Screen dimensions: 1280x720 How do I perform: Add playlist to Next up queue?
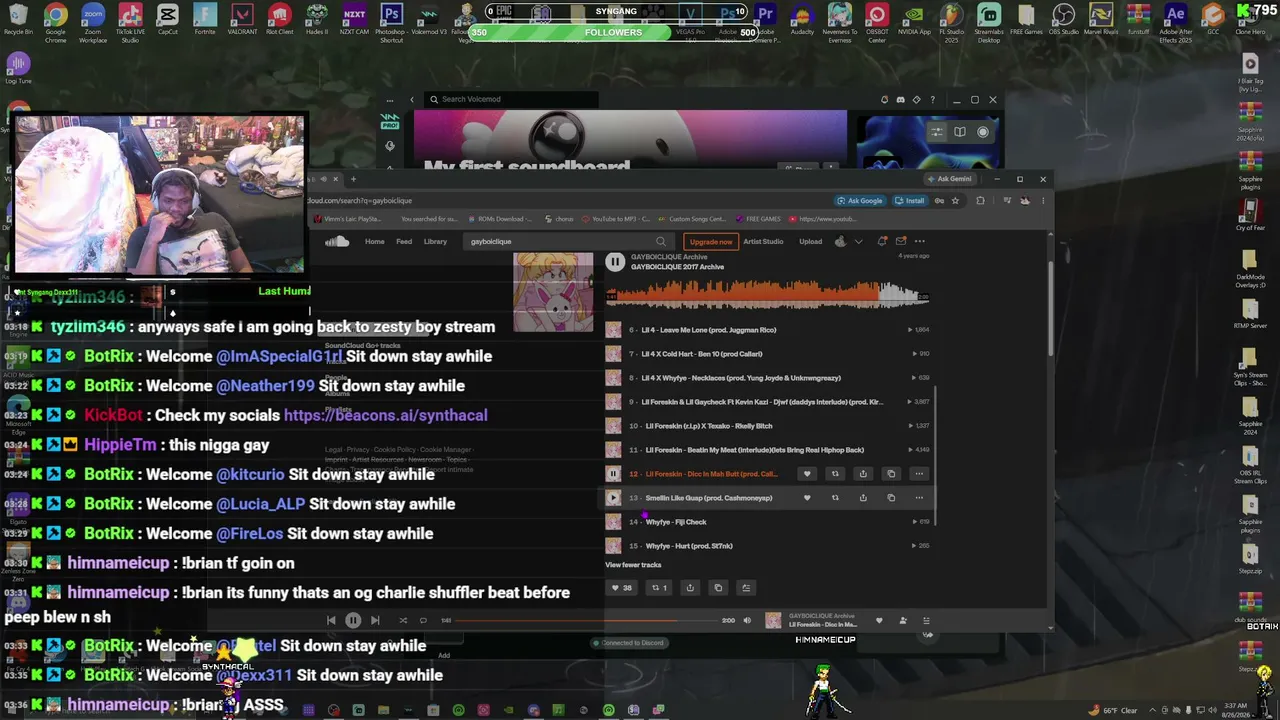746,588
